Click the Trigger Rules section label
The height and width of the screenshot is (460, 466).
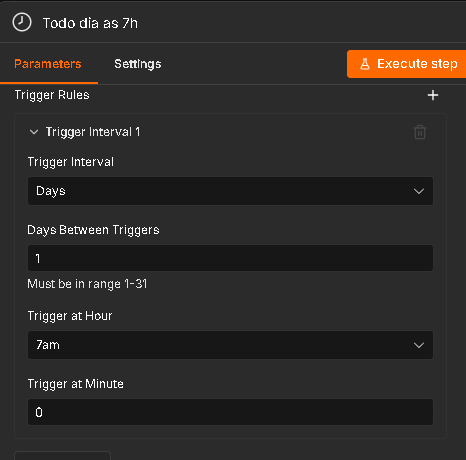point(52,95)
